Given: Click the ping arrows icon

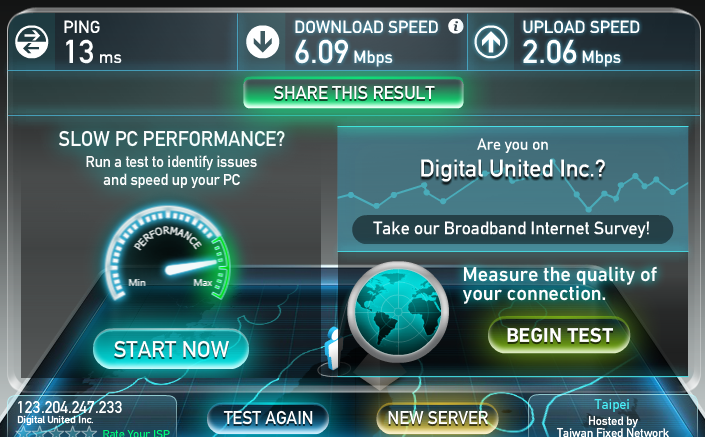Looking at the screenshot, I should (x=31, y=42).
